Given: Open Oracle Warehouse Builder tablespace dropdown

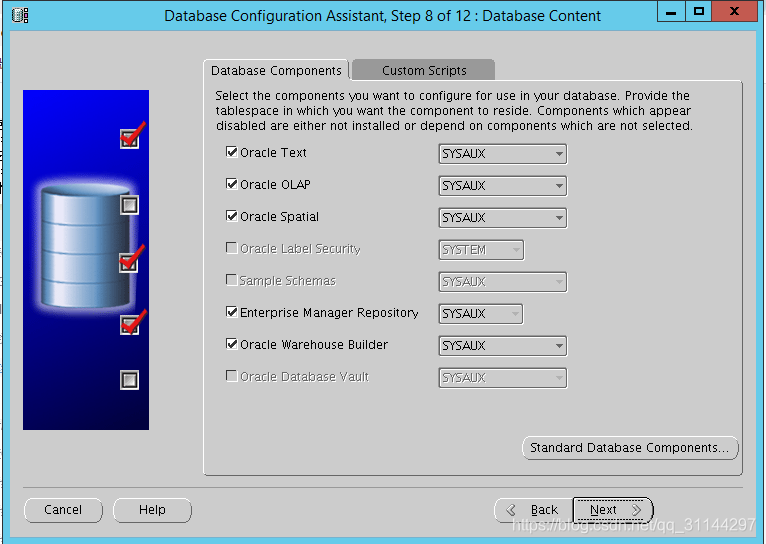Looking at the screenshot, I should tap(503, 346).
